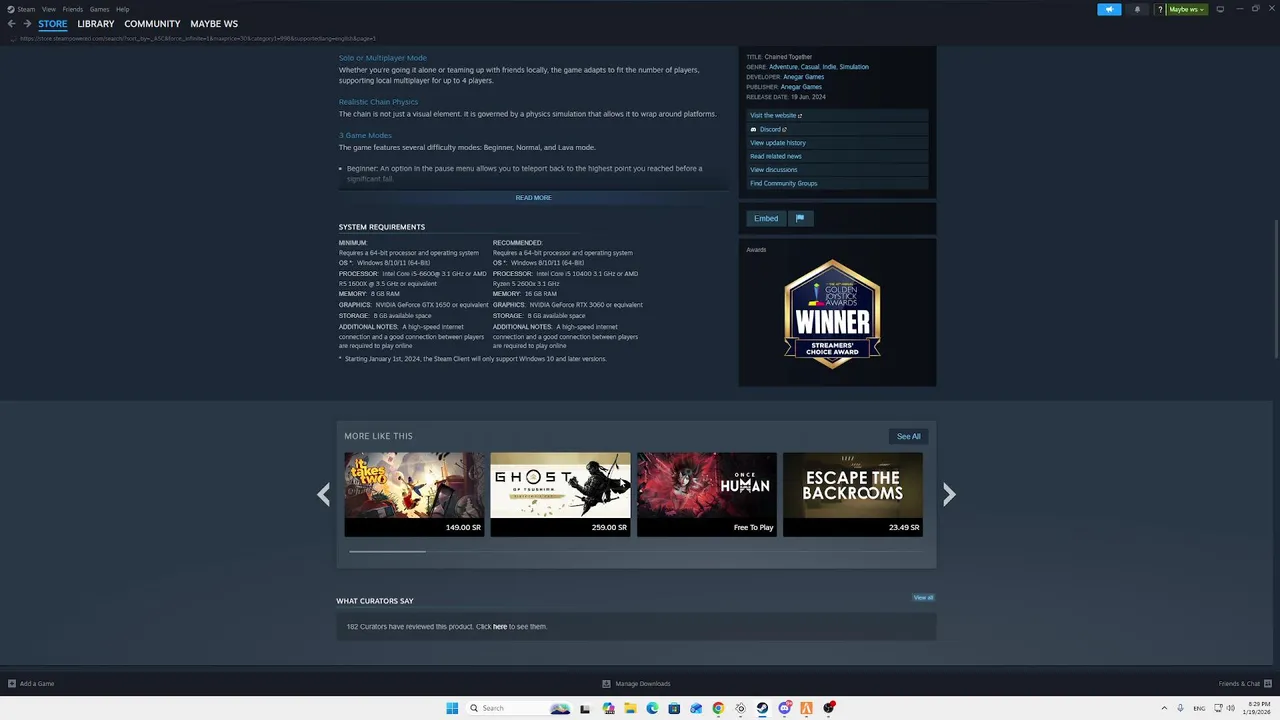Click the Embed button
Screen dimensions: 1280x720
(x=766, y=218)
